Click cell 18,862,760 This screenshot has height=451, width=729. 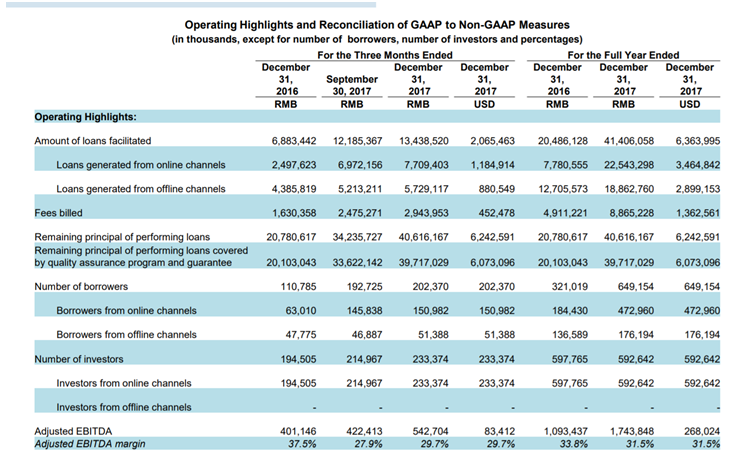point(629,189)
